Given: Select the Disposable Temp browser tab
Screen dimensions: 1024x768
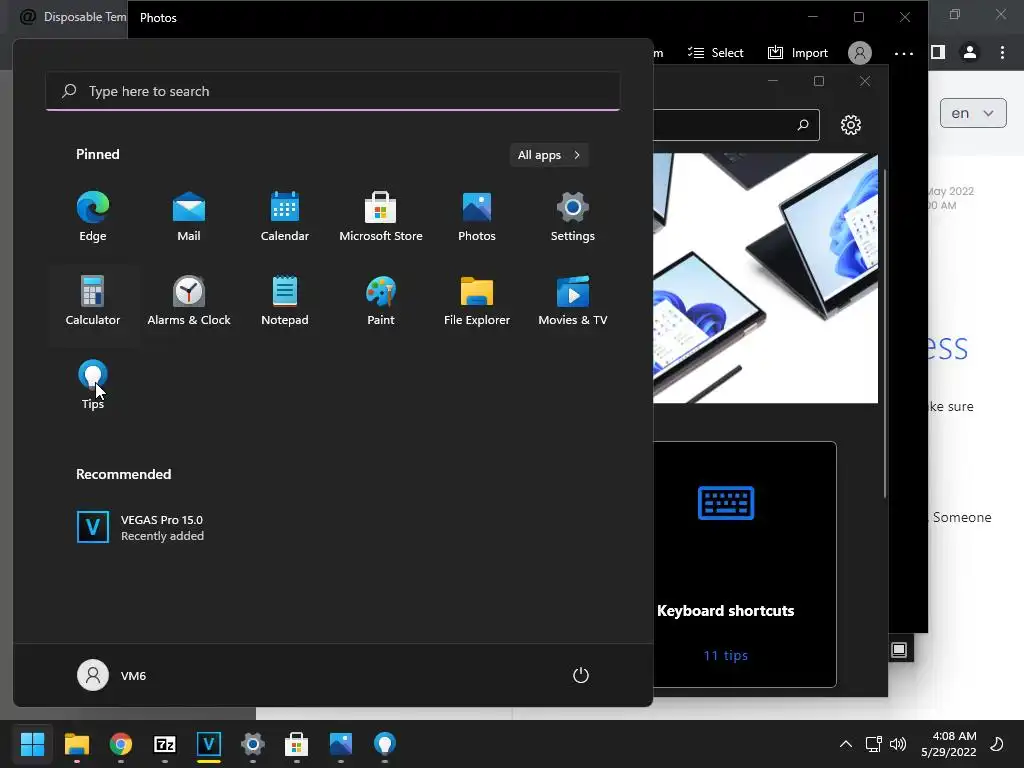Looking at the screenshot, I should pos(72,17).
